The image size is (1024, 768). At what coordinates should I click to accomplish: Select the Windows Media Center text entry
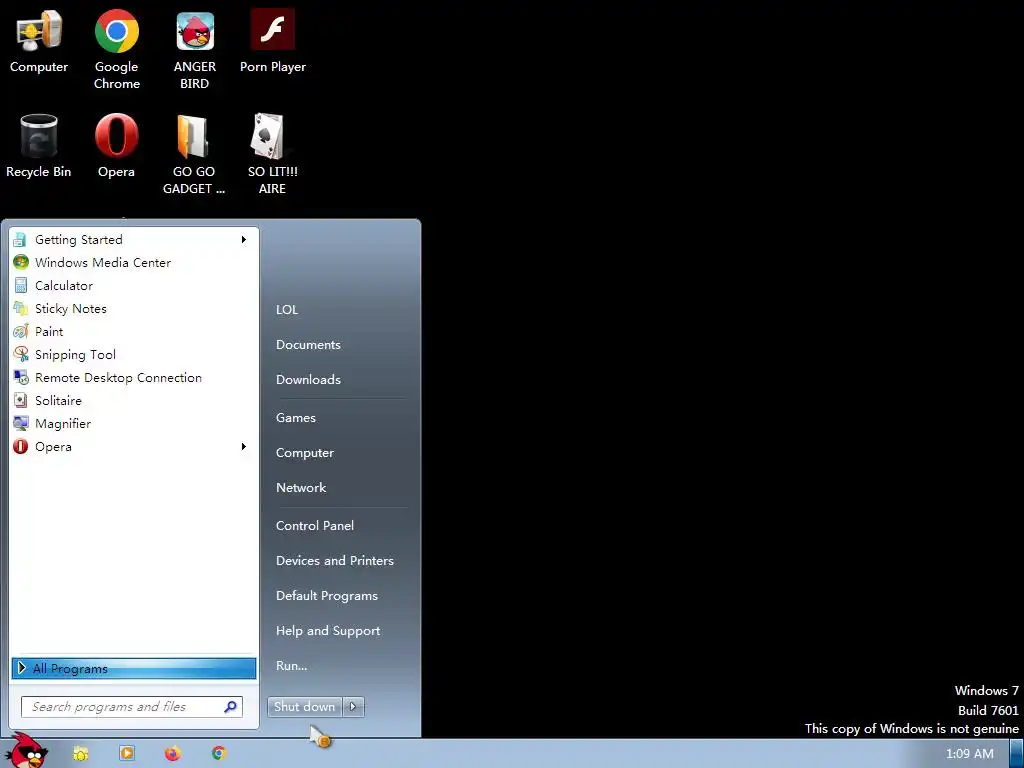(x=103, y=263)
